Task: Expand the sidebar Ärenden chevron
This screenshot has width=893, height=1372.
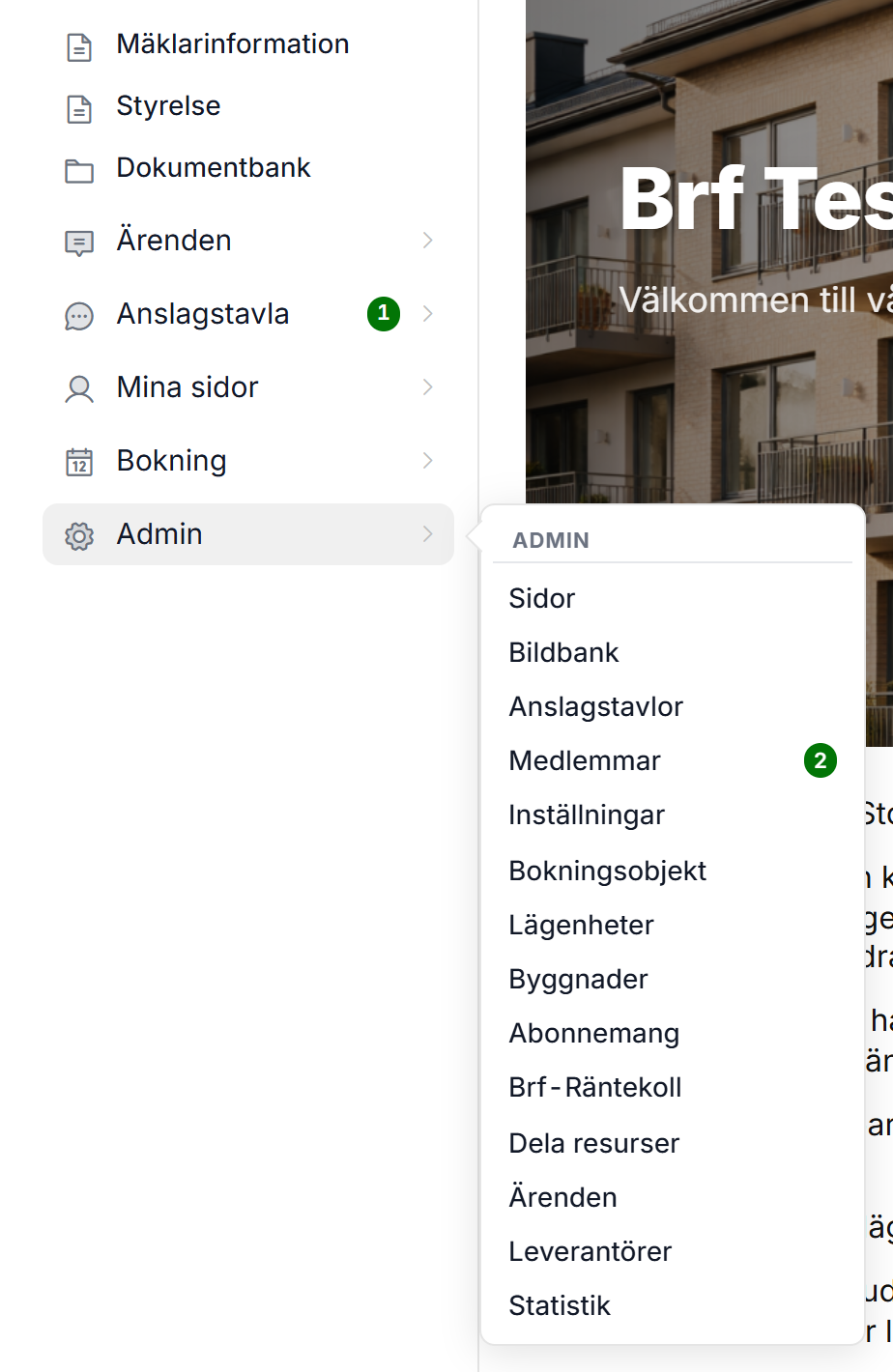Action: [428, 241]
